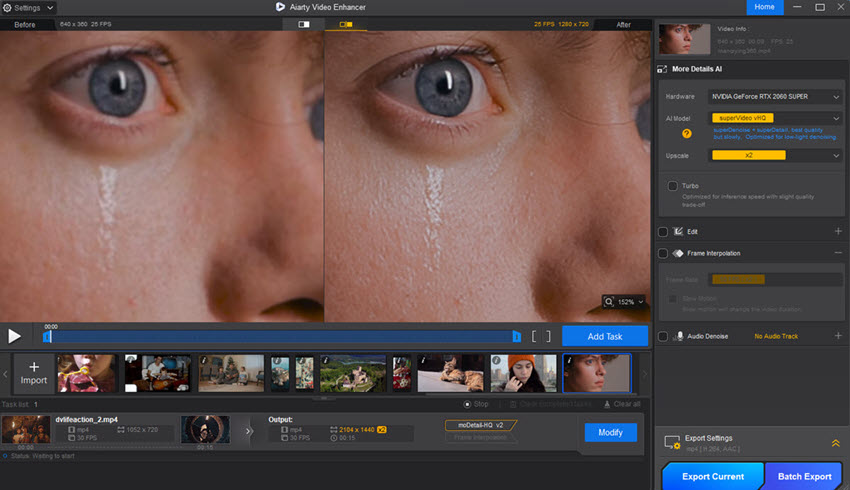This screenshot has height=490, width=850.
Task: Expand task arrow next to dvlifeaction_2.mp4
Action: point(249,431)
